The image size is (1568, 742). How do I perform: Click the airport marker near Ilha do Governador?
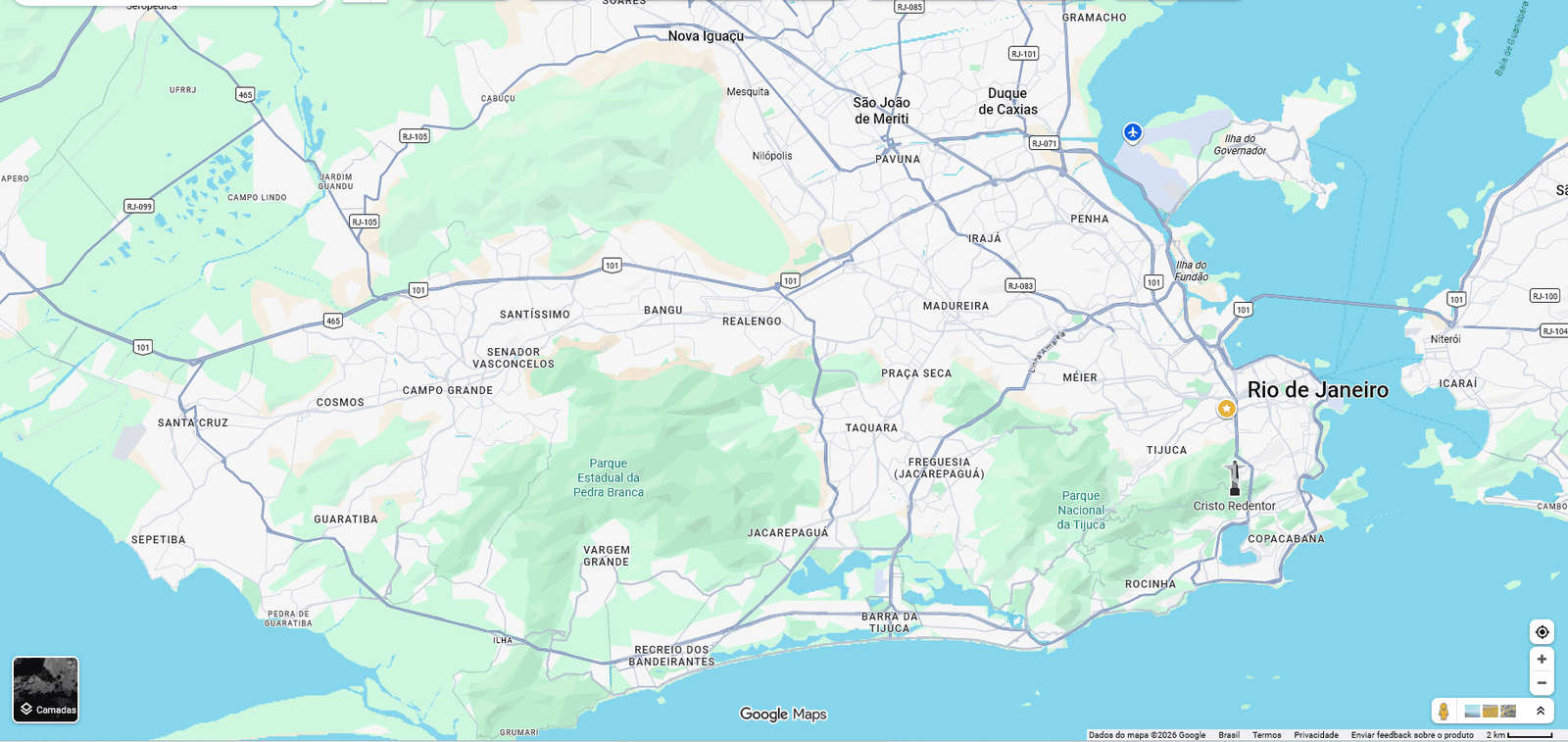(1133, 132)
